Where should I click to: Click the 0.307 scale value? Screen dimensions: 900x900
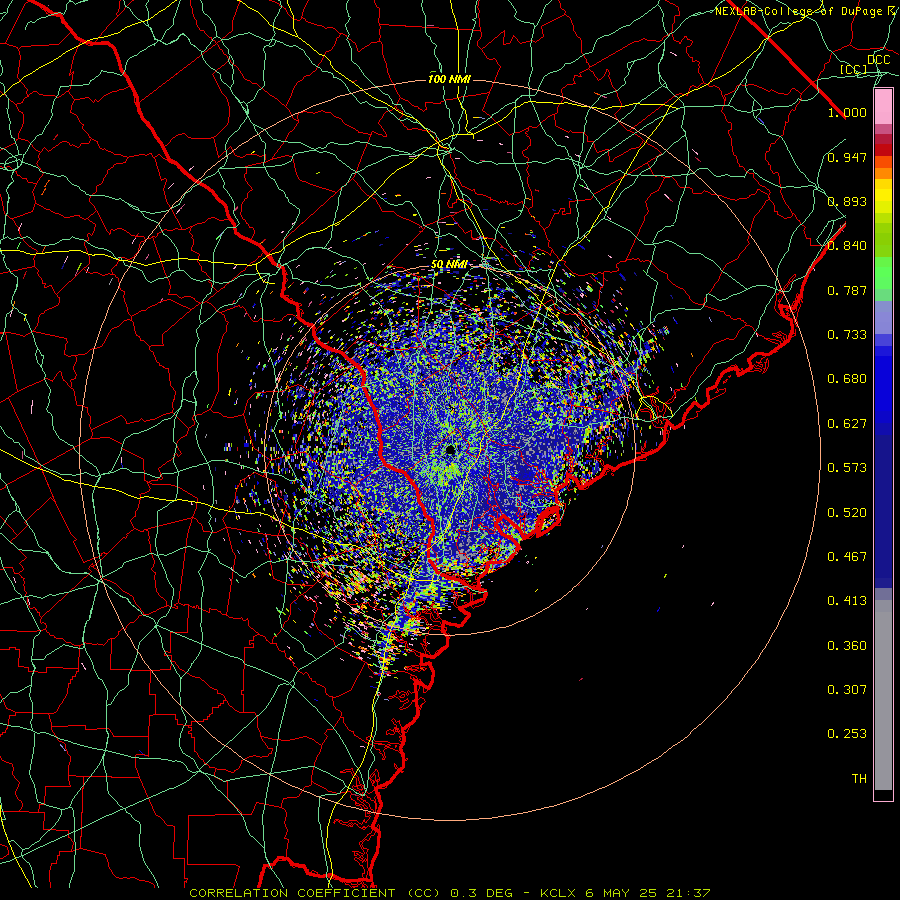coord(847,690)
